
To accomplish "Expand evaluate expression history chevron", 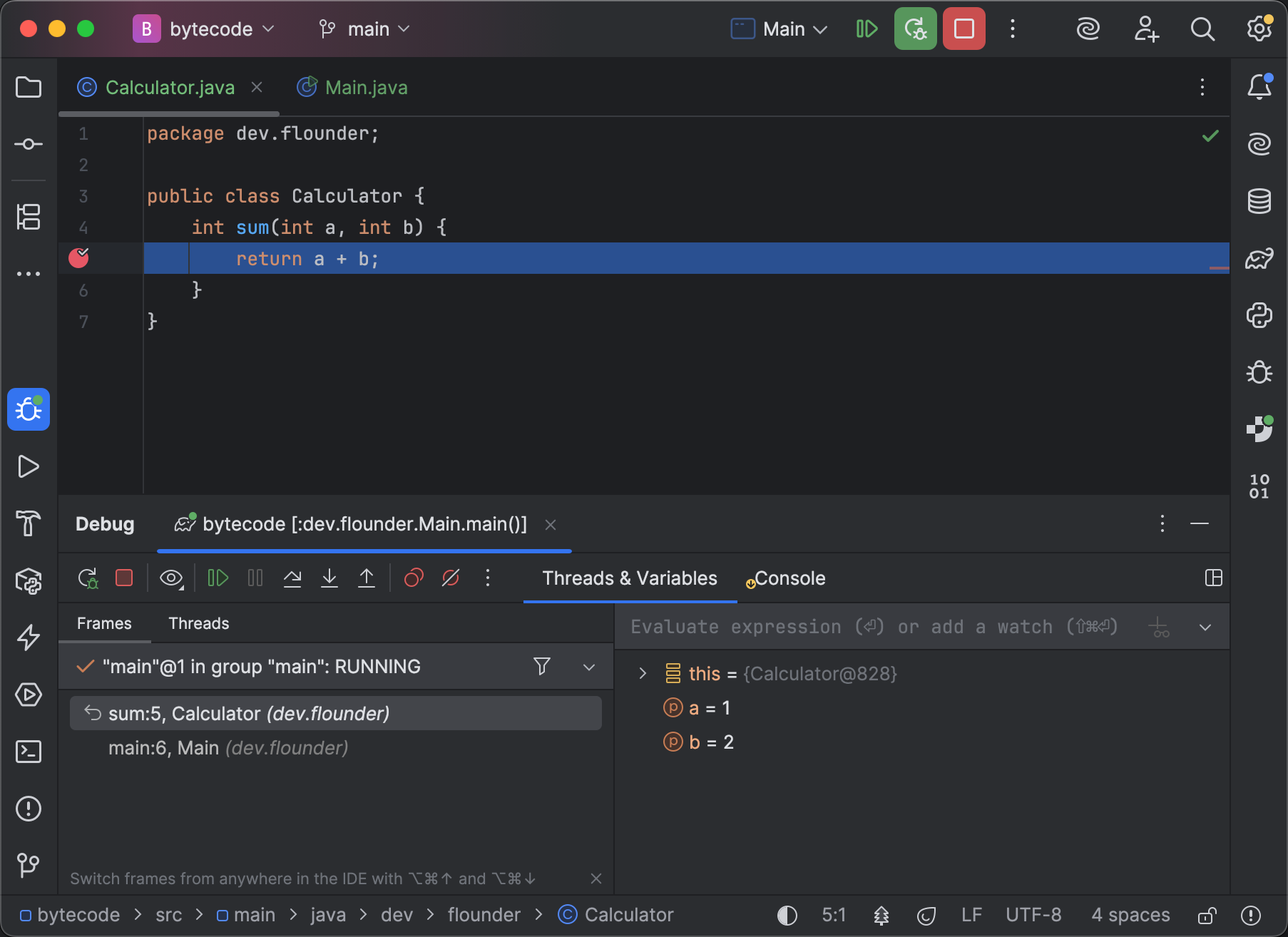I will click(1205, 628).
